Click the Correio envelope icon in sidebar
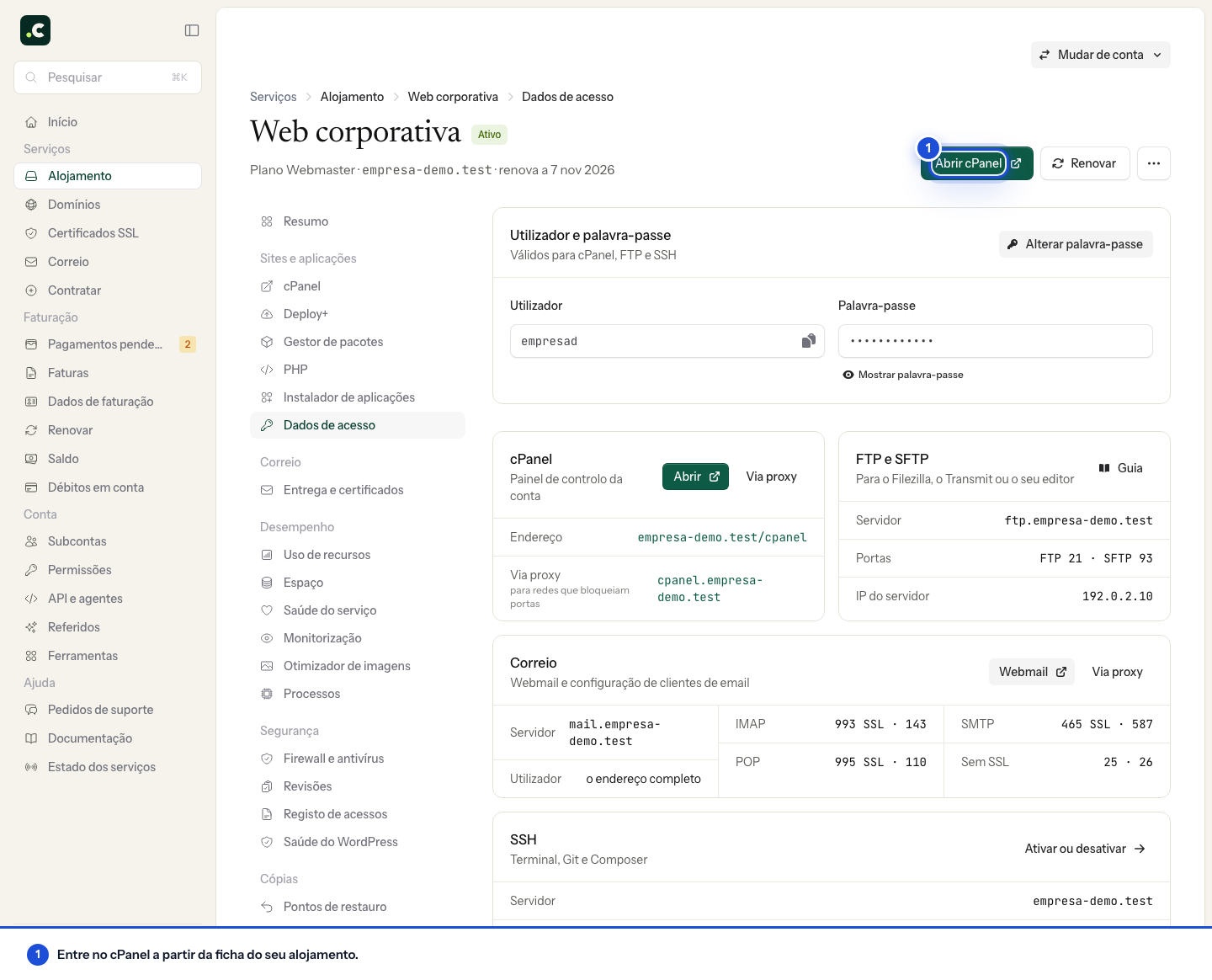1212x980 pixels. pyautogui.click(x=31, y=262)
